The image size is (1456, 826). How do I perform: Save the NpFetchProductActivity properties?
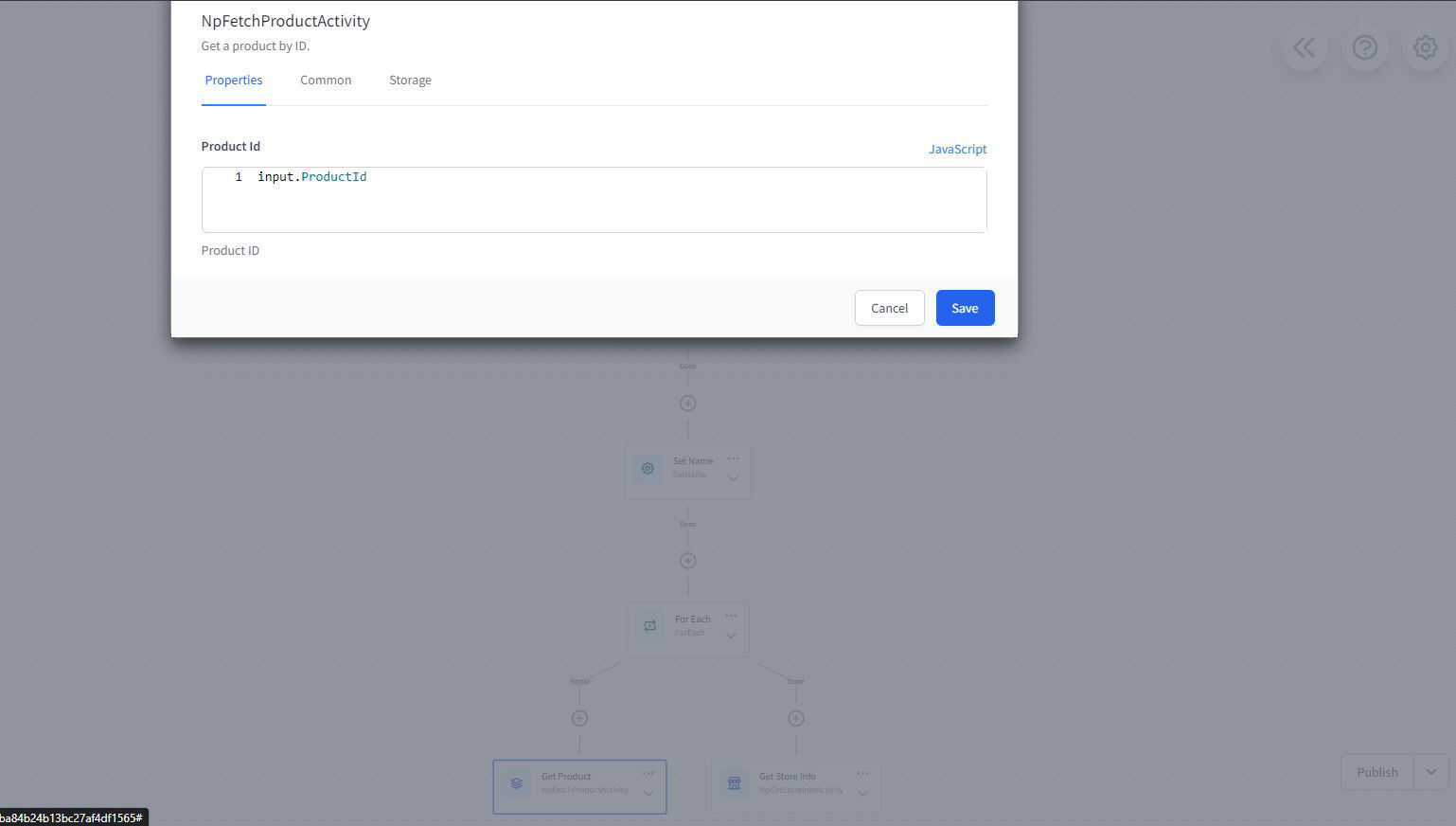(x=965, y=308)
